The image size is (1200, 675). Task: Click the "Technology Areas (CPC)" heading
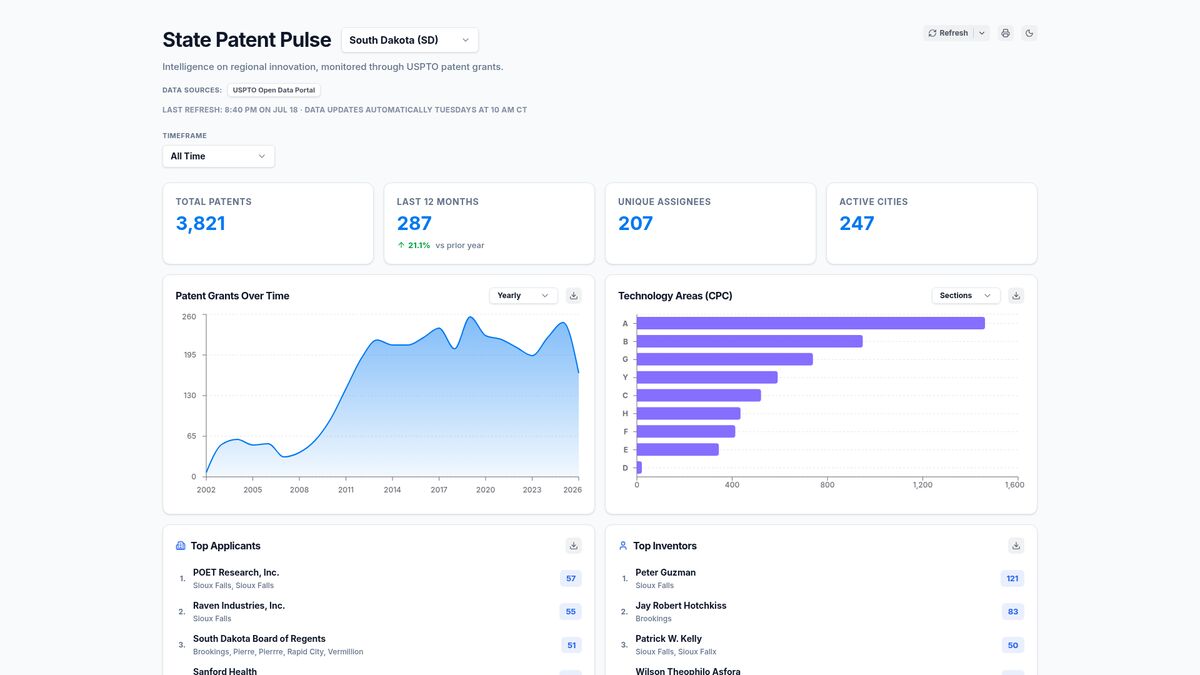pos(675,296)
